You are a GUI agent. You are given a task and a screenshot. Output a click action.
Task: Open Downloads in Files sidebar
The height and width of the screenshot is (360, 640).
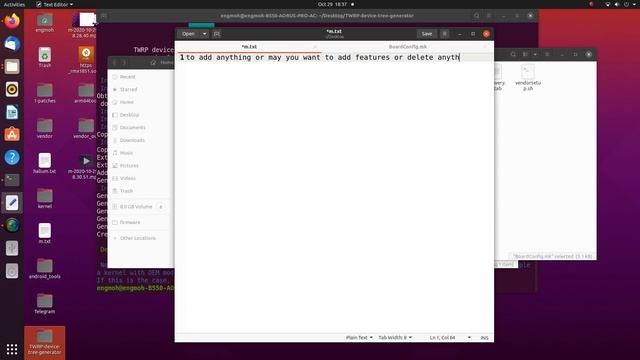coord(132,140)
